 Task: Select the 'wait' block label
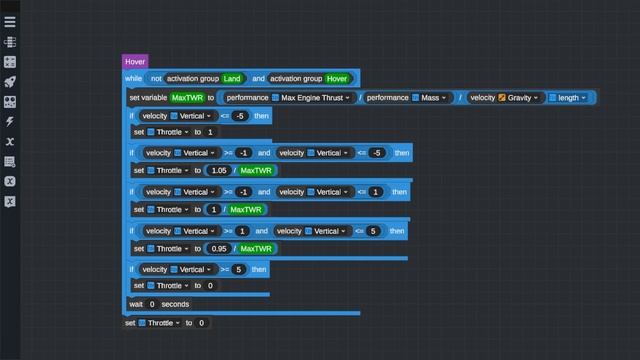(136, 304)
